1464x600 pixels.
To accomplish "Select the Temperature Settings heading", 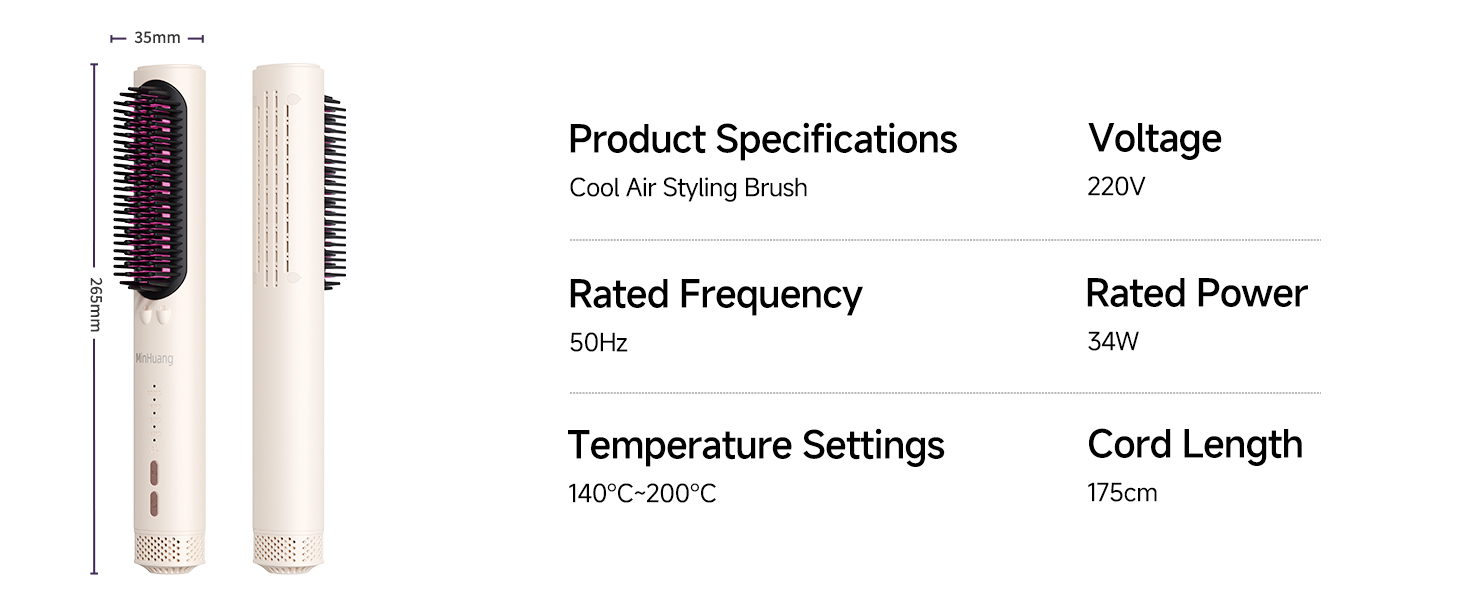I will (x=756, y=445).
